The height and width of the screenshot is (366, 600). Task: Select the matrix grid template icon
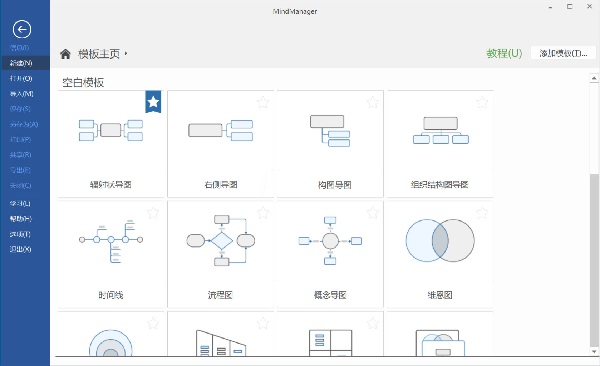pyautogui.click(x=330, y=343)
